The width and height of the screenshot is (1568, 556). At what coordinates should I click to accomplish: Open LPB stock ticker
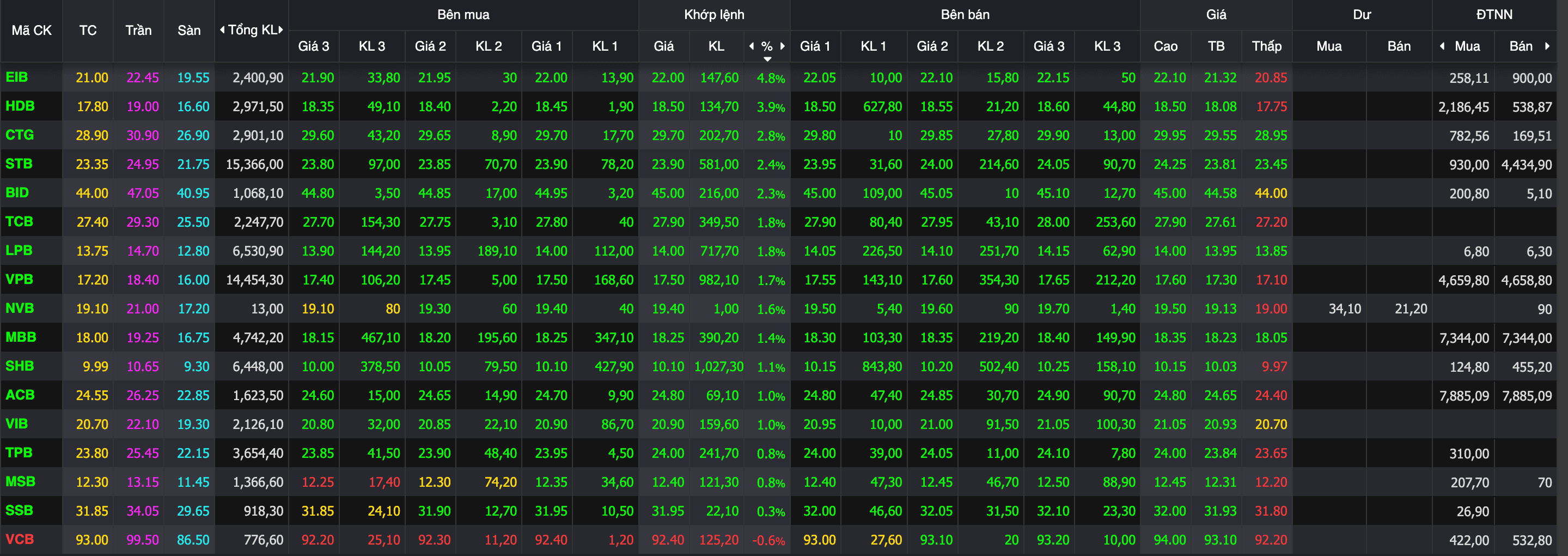(x=19, y=250)
